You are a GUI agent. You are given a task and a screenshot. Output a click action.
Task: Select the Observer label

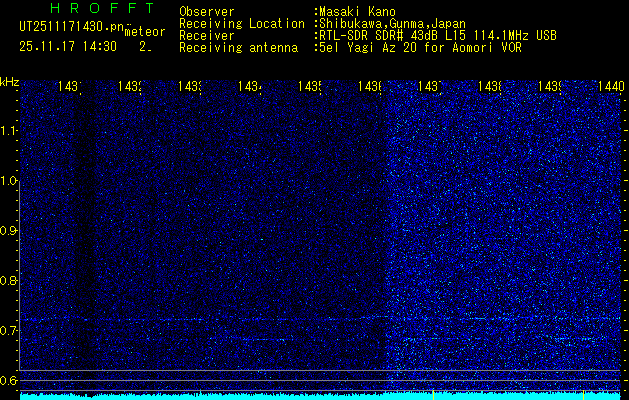[x=207, y=12]
